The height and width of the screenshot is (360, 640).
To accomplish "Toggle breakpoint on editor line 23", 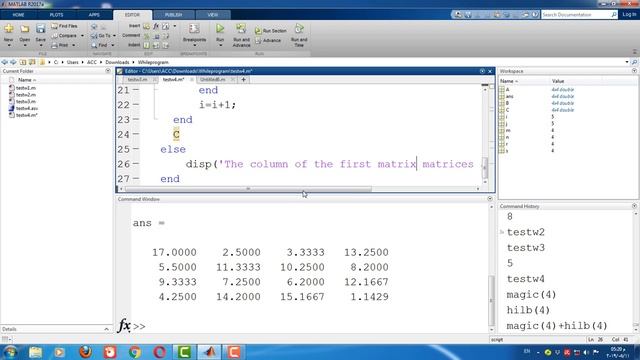I will point(136,119).
